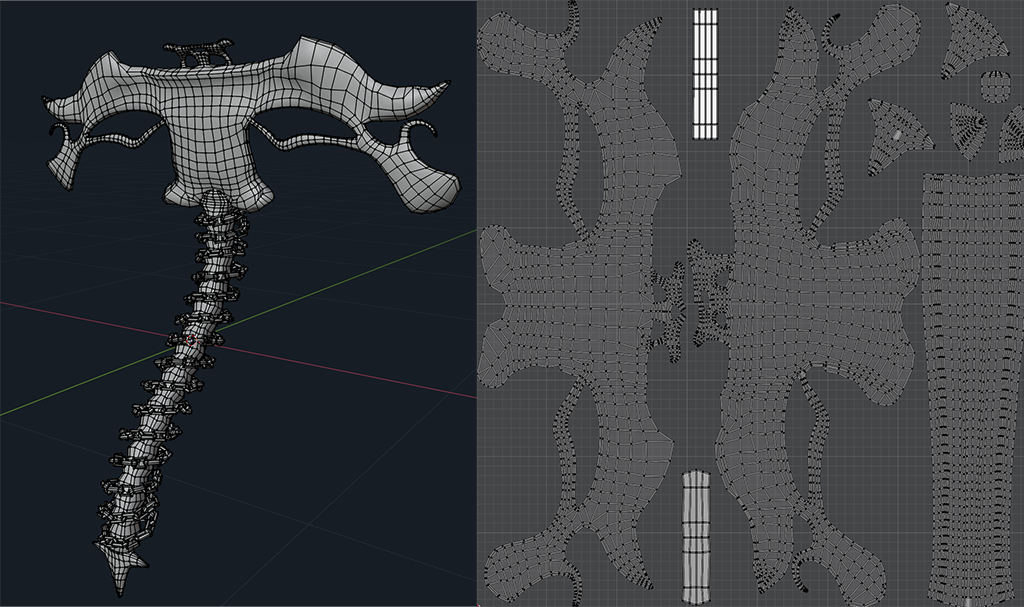This screenshot has width=1024, height=607.
Task: Click the 3D cursor on the handle
Action: 191,340
